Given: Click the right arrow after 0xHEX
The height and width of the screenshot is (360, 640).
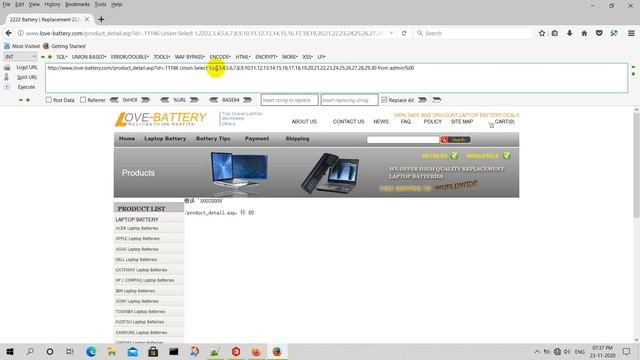Looking at the screenshot, I should pyautogui.click(x=145, y=100).
